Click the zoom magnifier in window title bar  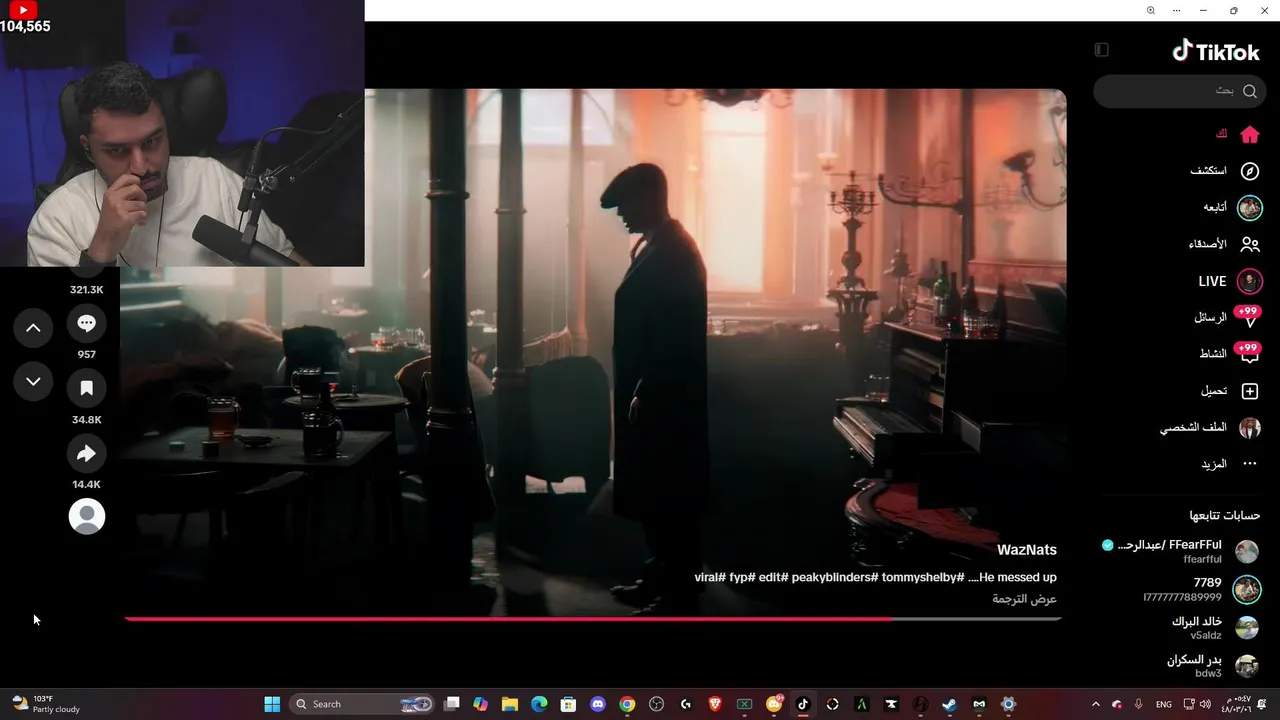(x=1151, y=10)
